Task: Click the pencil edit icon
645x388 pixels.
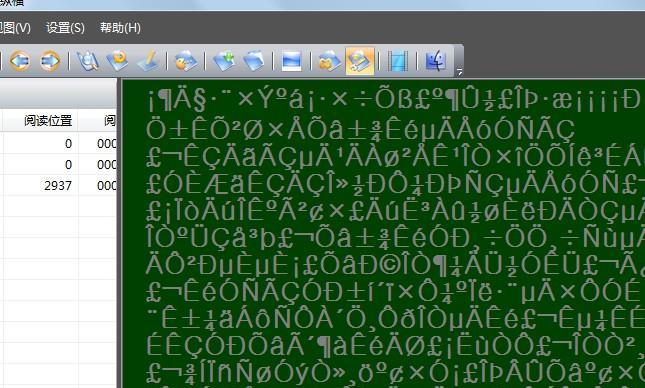Action: coord(148,61)
